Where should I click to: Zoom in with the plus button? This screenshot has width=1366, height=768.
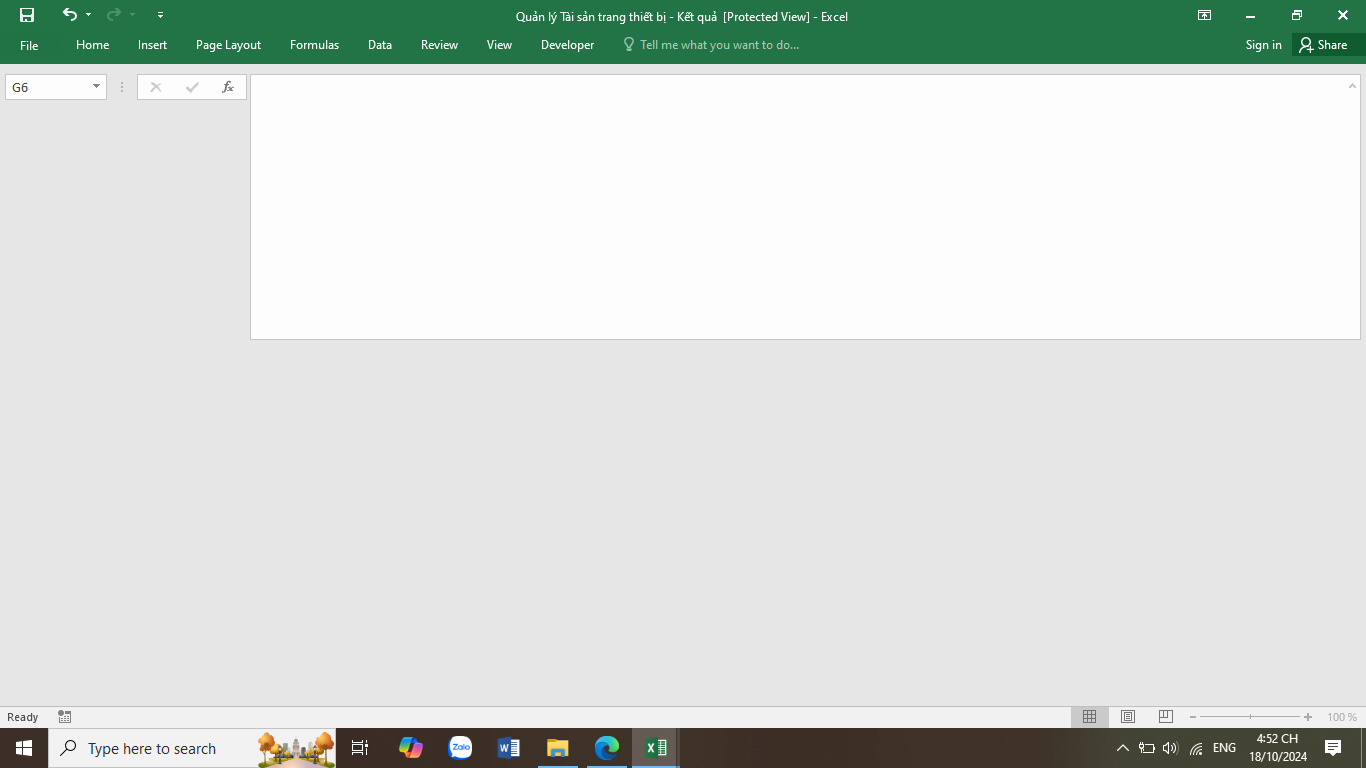click(1308, 717)
